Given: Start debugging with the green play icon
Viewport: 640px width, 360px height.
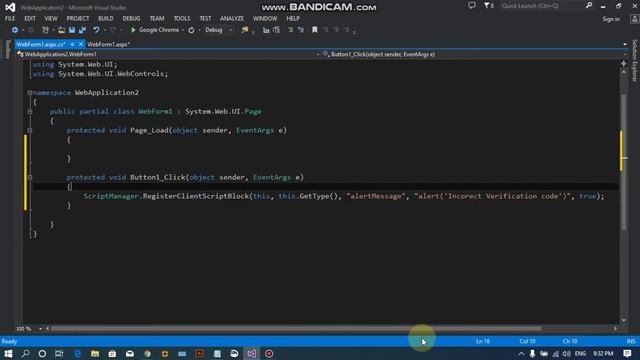Looking at the screenshot, I should coord(133,30).
